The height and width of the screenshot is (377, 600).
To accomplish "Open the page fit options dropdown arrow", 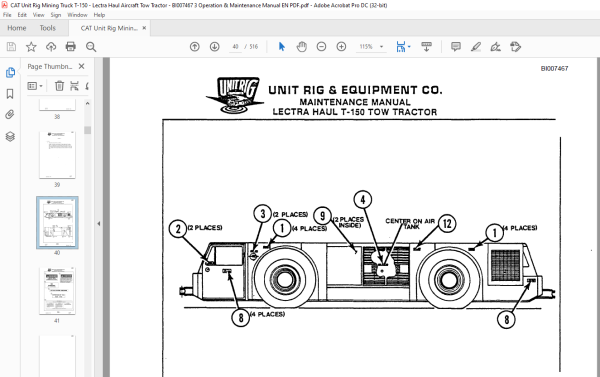I will pos(409,47).
